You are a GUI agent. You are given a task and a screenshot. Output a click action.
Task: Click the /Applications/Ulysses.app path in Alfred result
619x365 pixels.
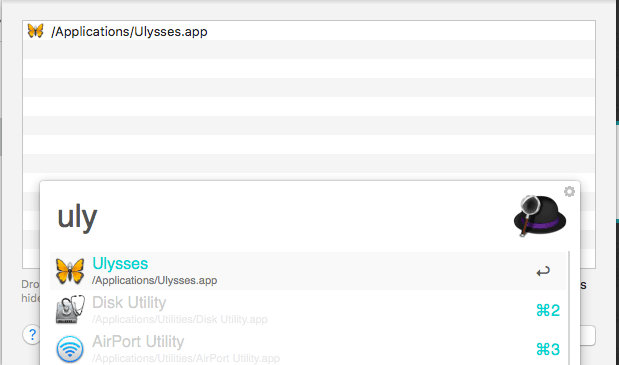click(x=154, y=281)
